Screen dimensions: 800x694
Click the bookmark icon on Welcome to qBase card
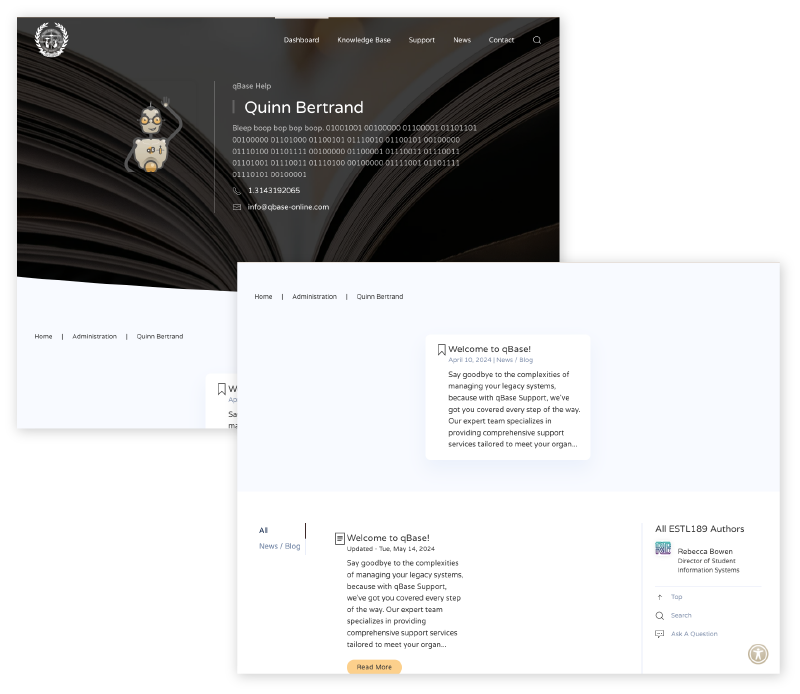(442, 350)
